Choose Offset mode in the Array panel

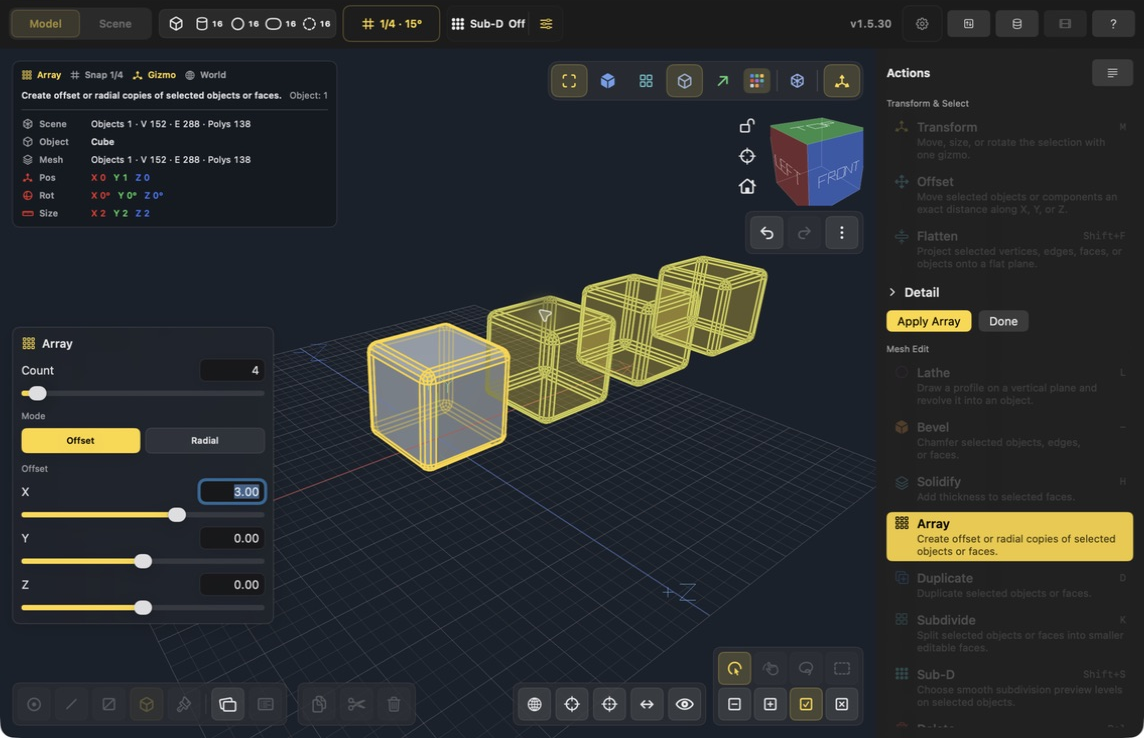(80, 440)
